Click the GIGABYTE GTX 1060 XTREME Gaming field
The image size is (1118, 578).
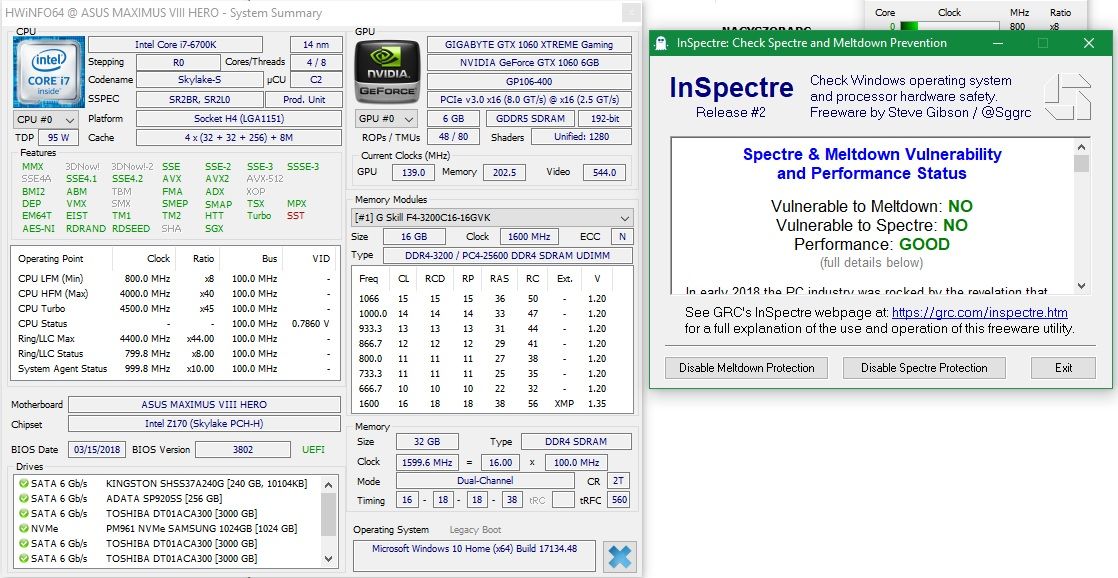point(529,44)
